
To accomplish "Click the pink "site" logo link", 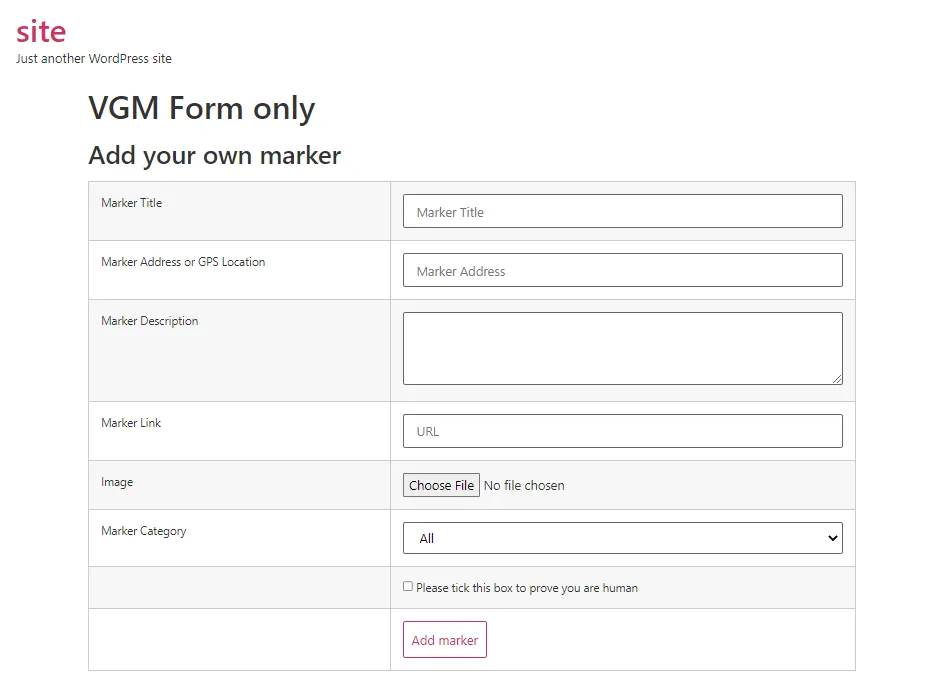I will [x=40, y=31].
